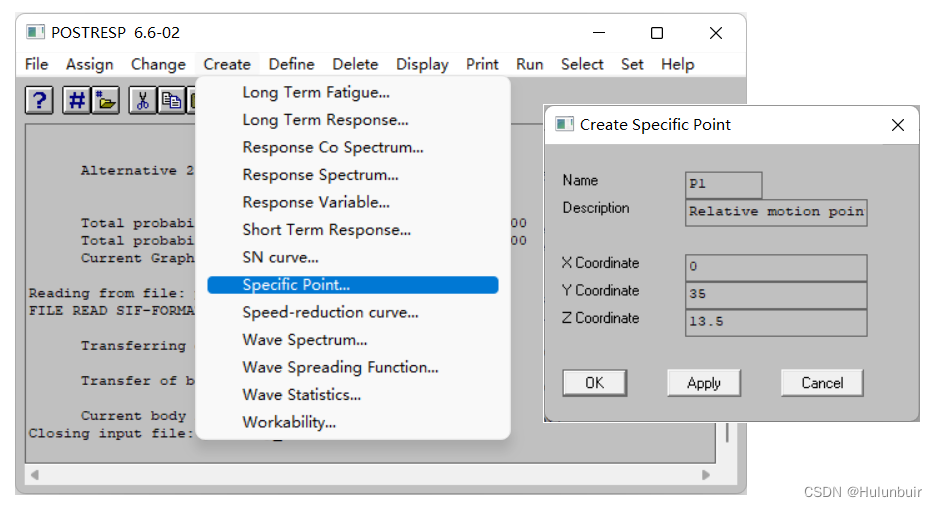Click the Y Coordinate field showing 35
Screen dimensions: 937x507
click(776, 295)
